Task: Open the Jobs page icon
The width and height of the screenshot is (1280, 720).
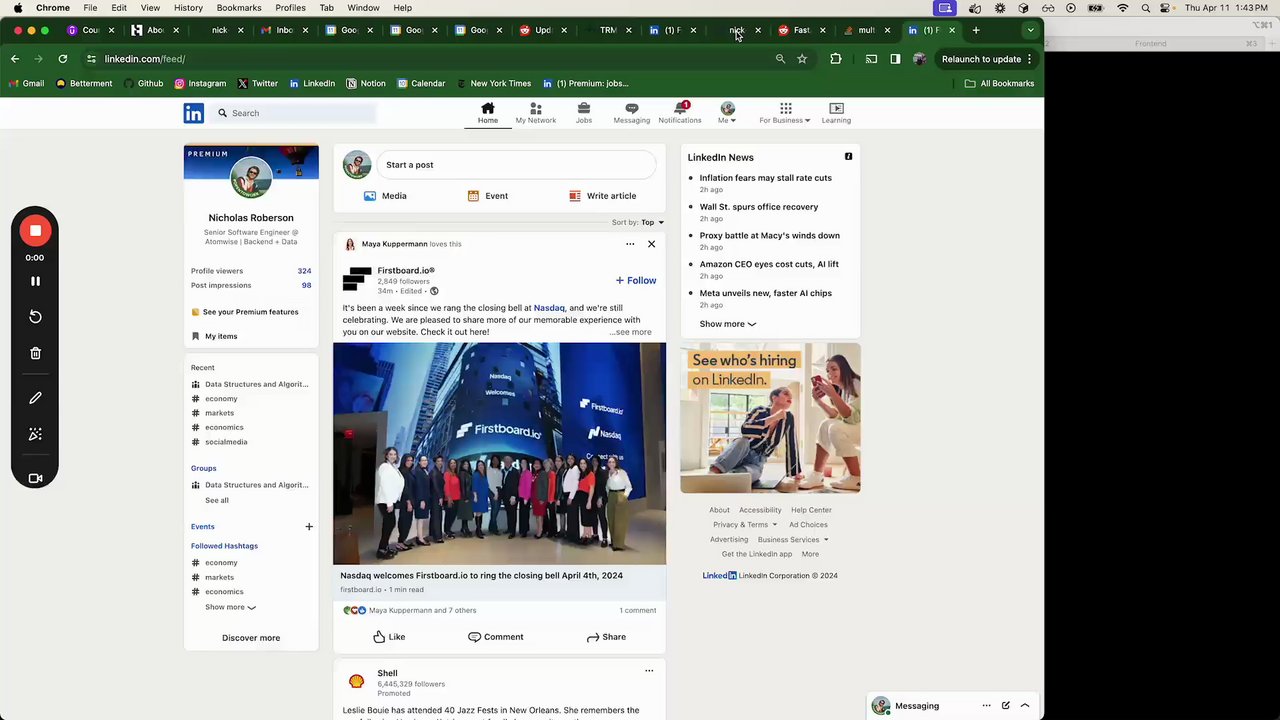Action: (584, 113)
